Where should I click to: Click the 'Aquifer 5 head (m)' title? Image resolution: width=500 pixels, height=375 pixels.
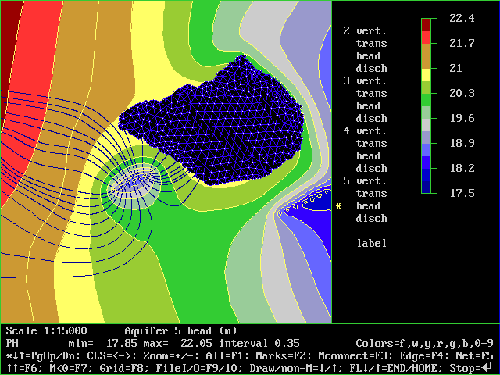click(181, 331)
